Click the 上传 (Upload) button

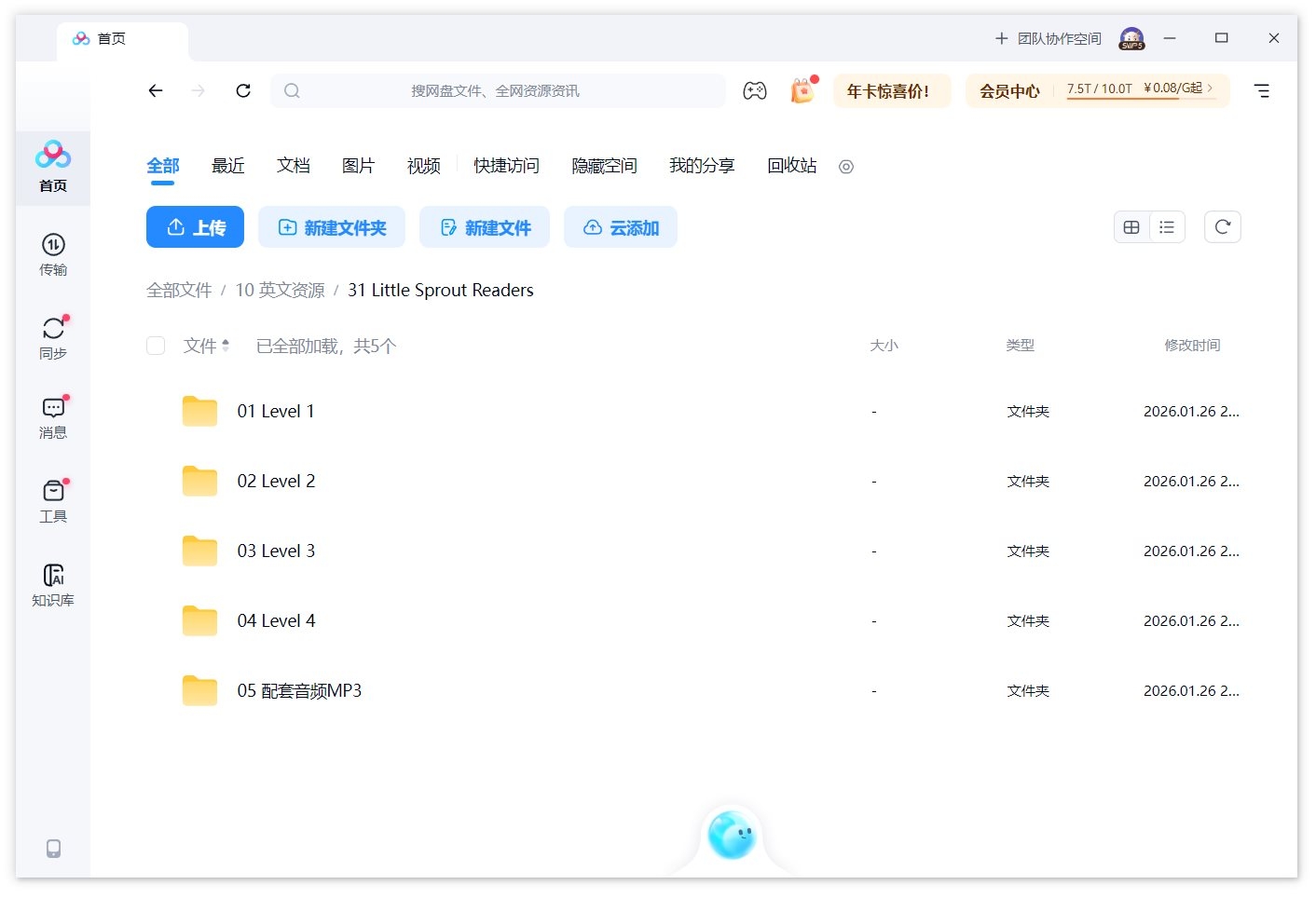195,226
